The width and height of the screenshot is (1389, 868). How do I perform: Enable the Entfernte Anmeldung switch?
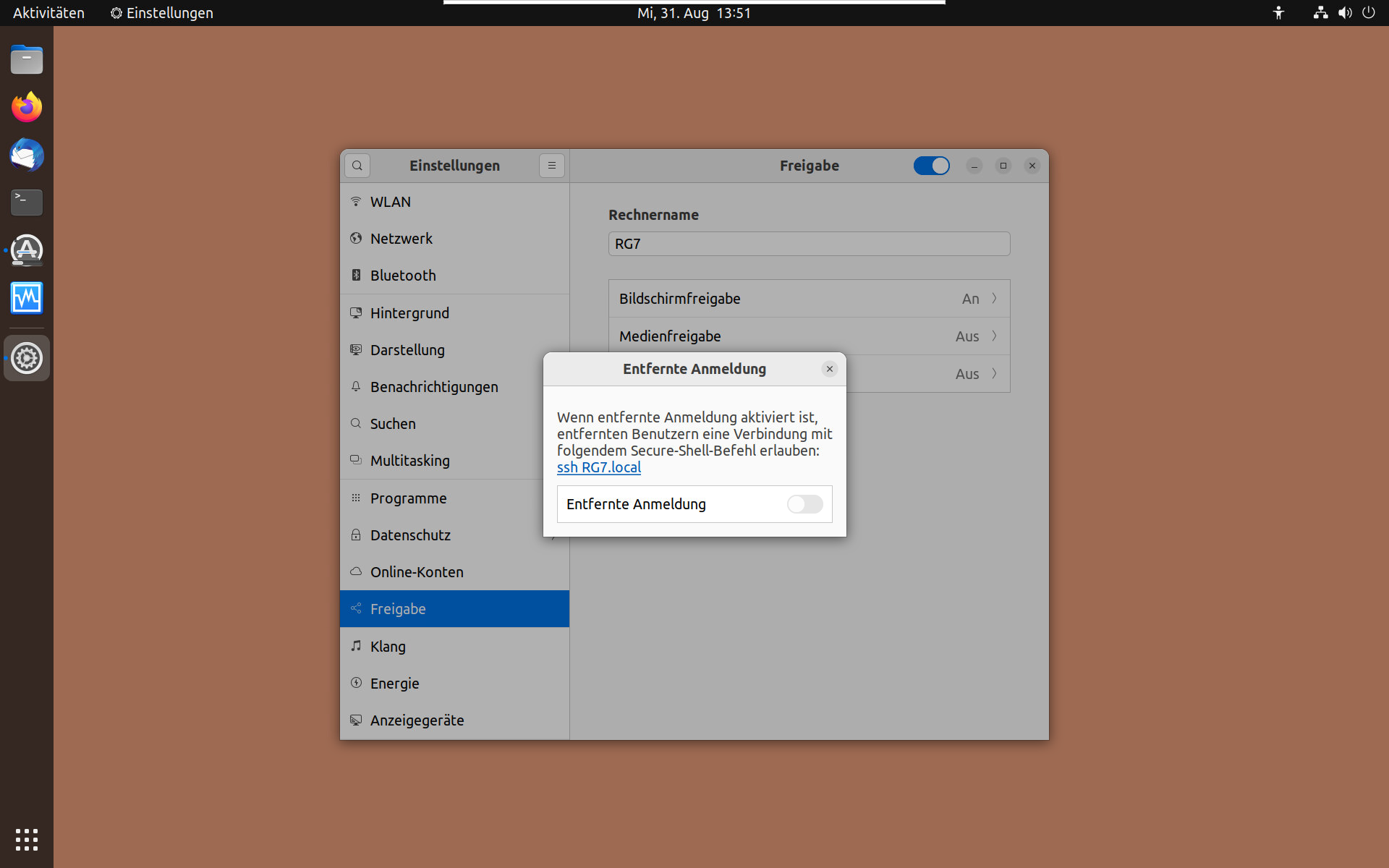click(804, 504)
